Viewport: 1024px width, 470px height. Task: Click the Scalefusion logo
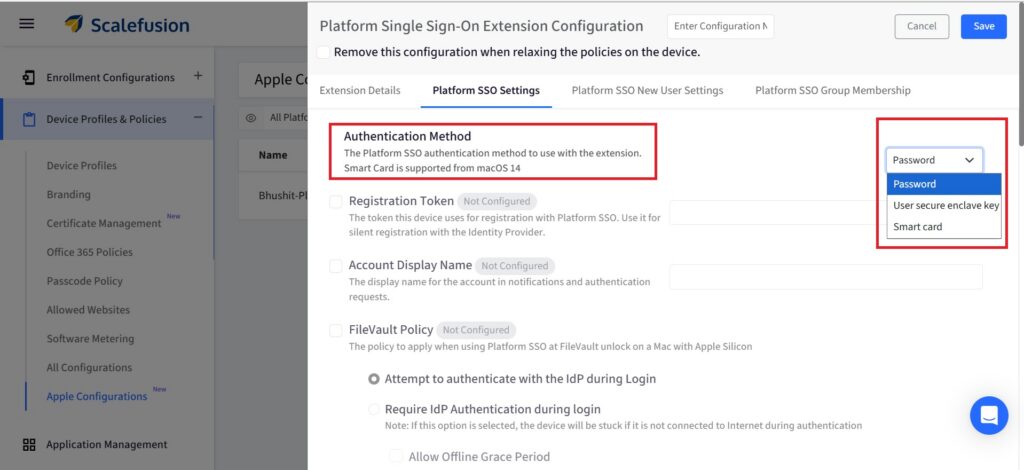click(126, 24)
